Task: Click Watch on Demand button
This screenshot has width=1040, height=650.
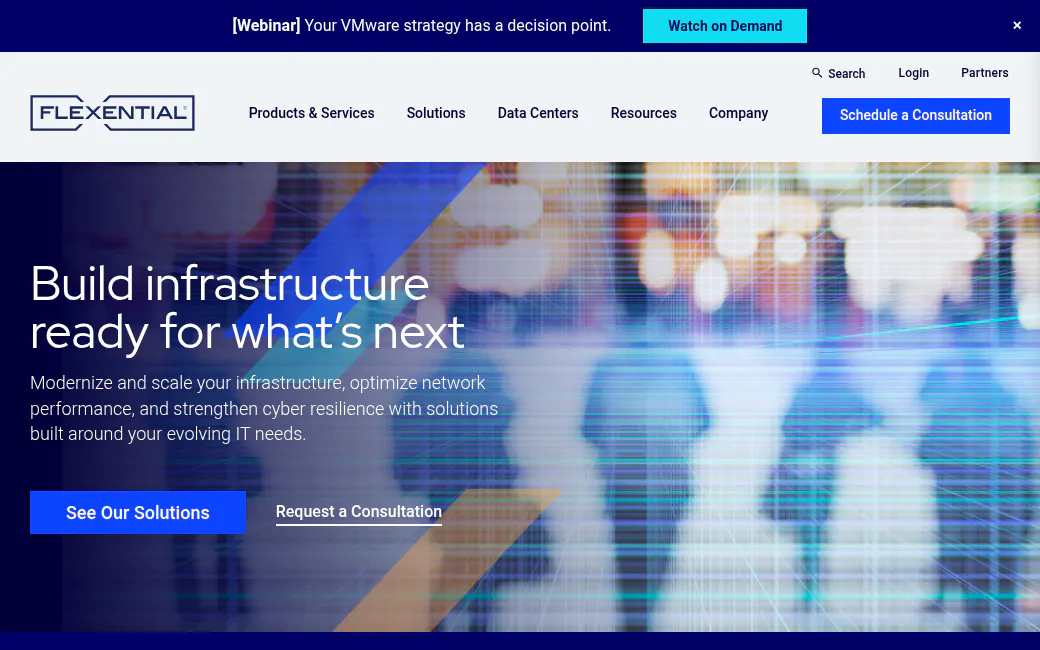Action: point(724,26)
